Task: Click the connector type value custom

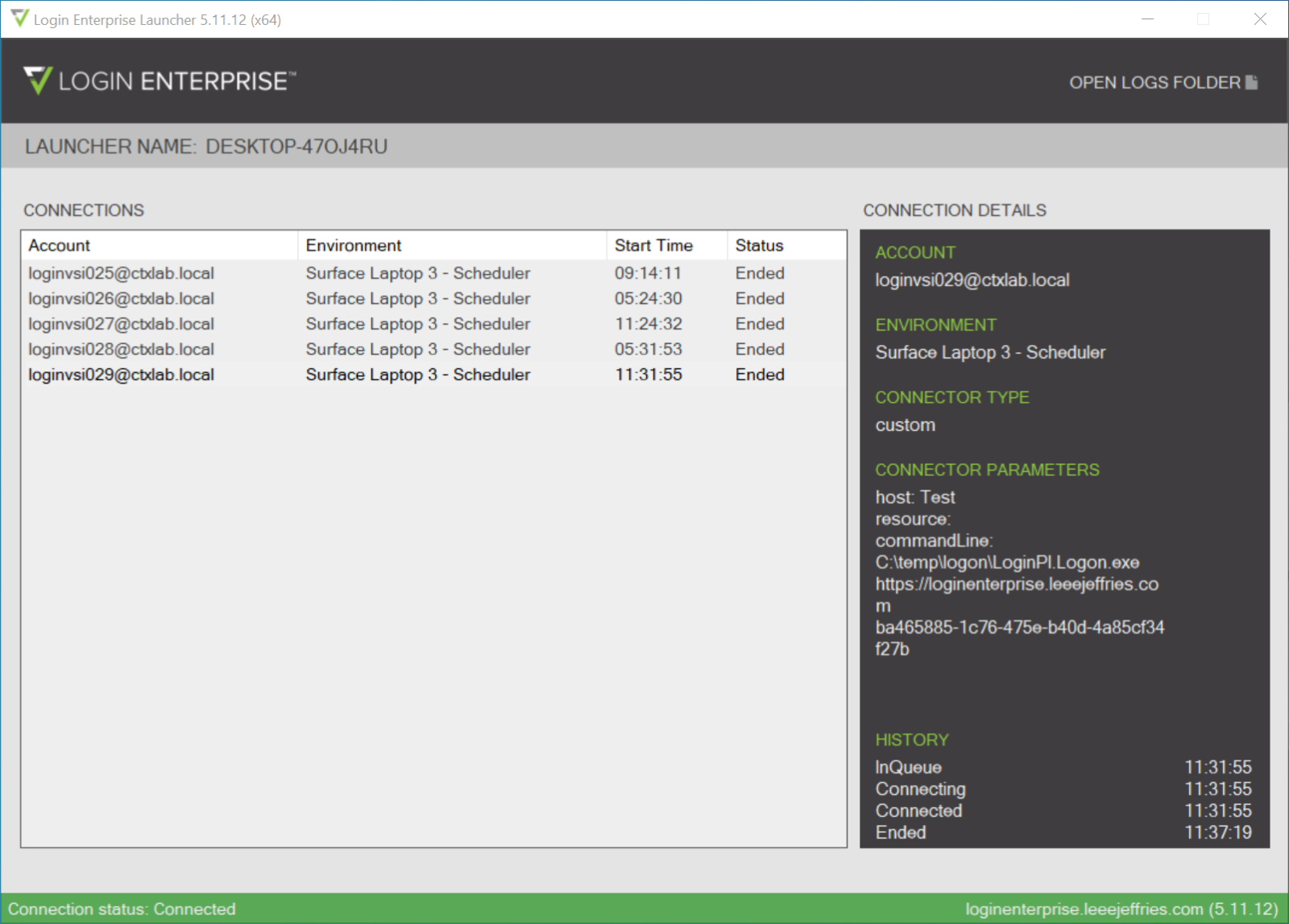Action: (906, 425)
